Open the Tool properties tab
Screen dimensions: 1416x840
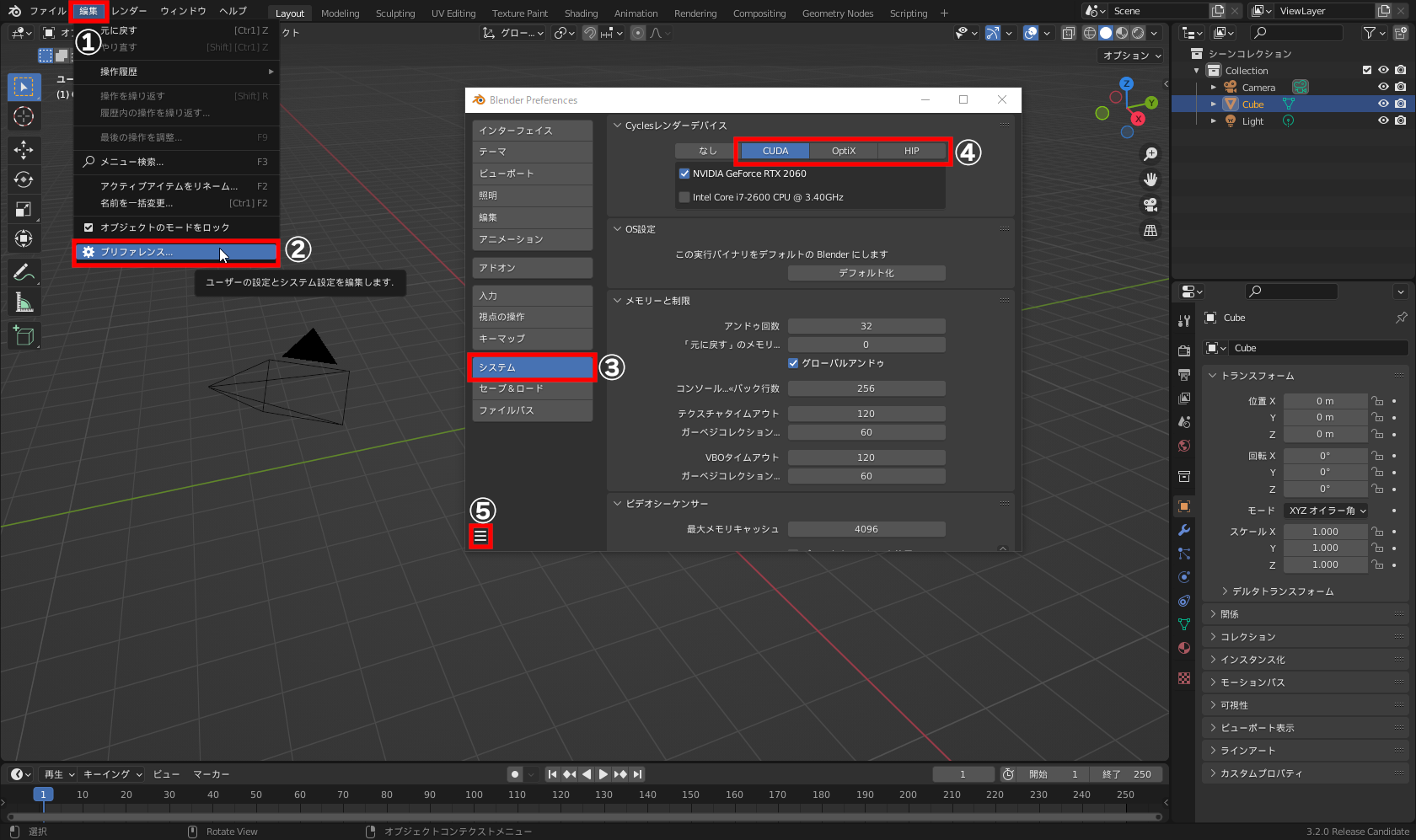tap(1184, 320)
